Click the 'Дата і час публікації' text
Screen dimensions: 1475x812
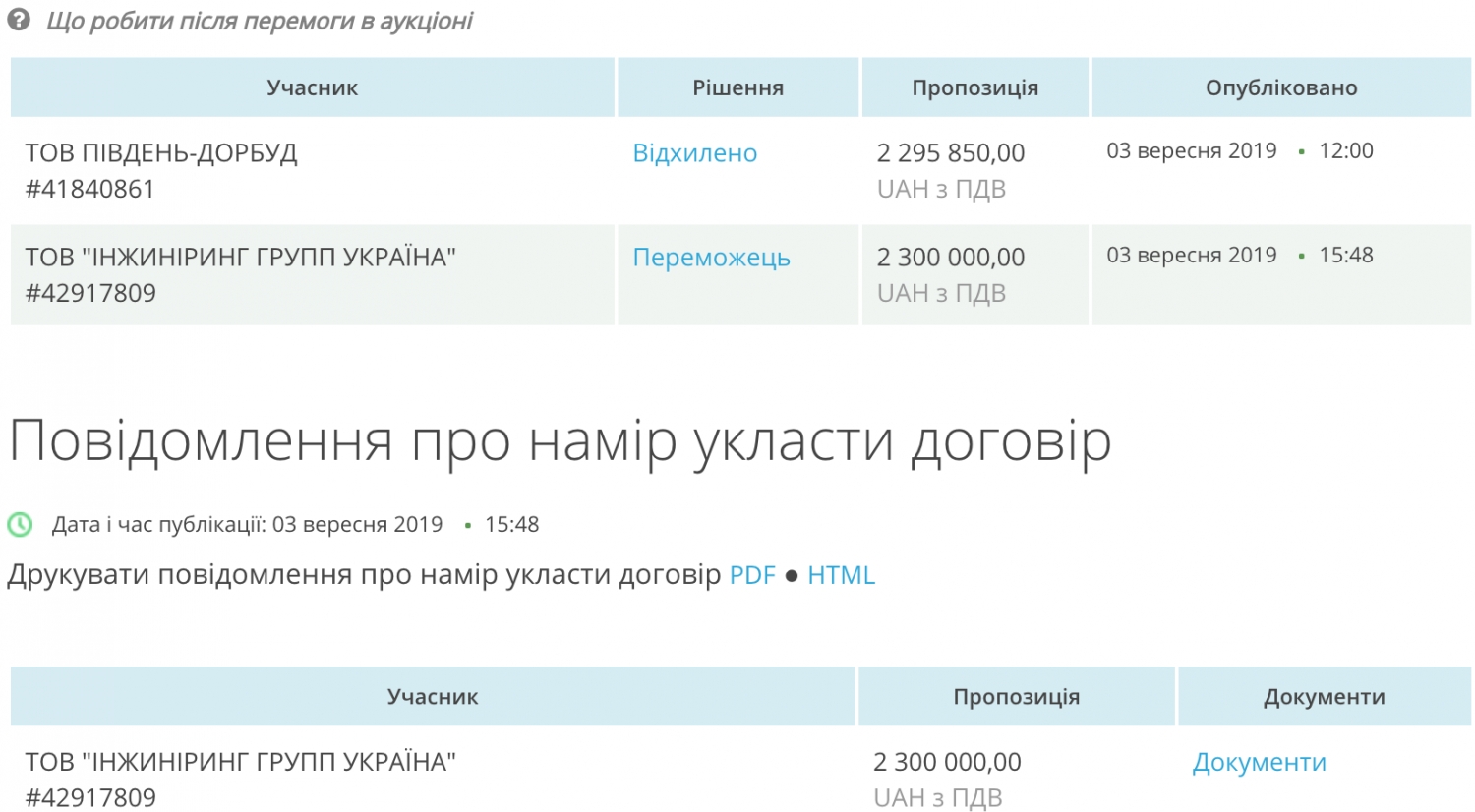click(x=159, y=524)
